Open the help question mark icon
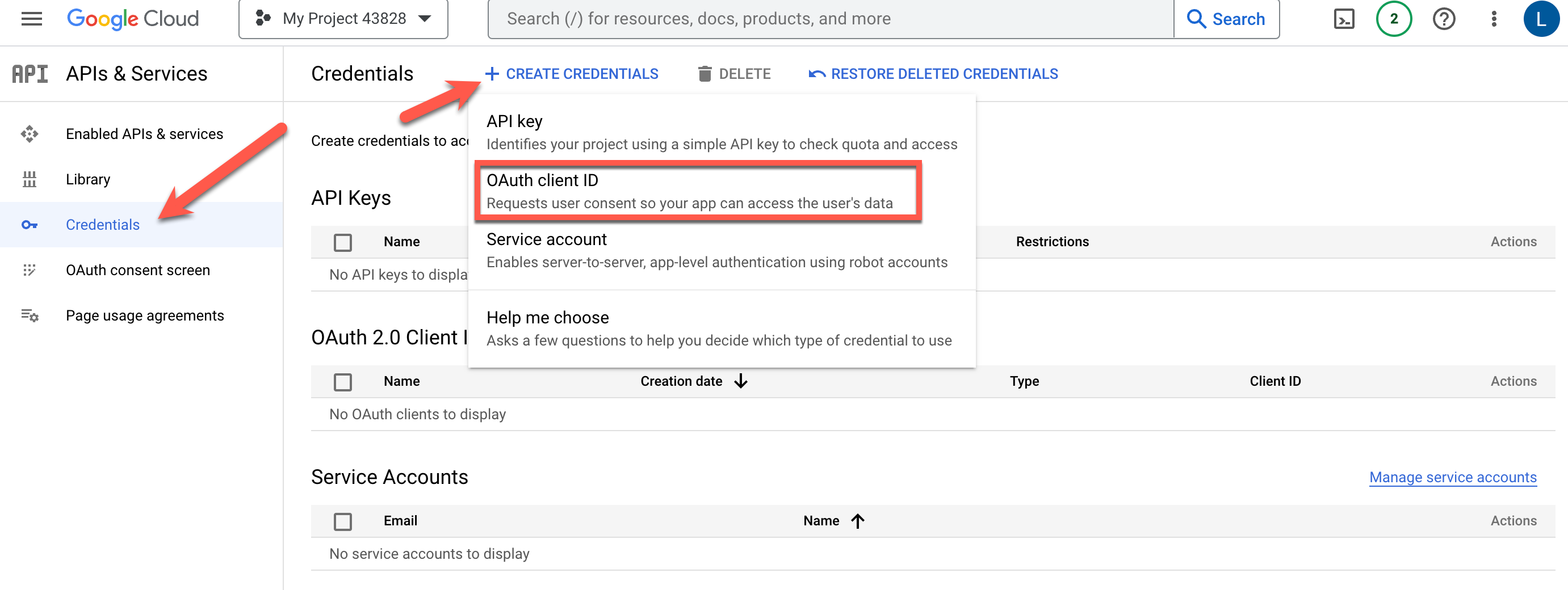 tap(1443, 19)
